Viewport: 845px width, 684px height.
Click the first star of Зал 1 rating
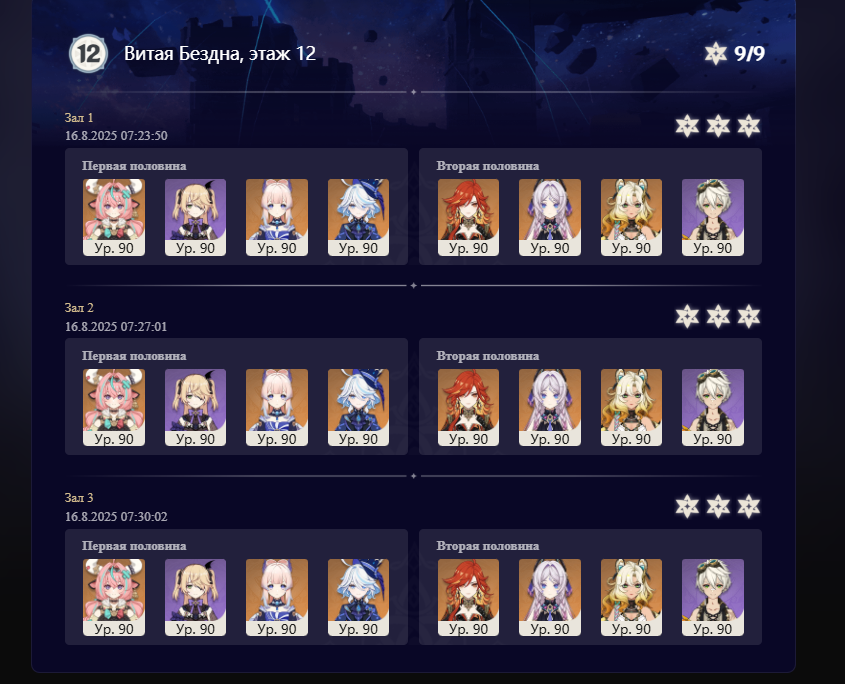tap(687, 126)
